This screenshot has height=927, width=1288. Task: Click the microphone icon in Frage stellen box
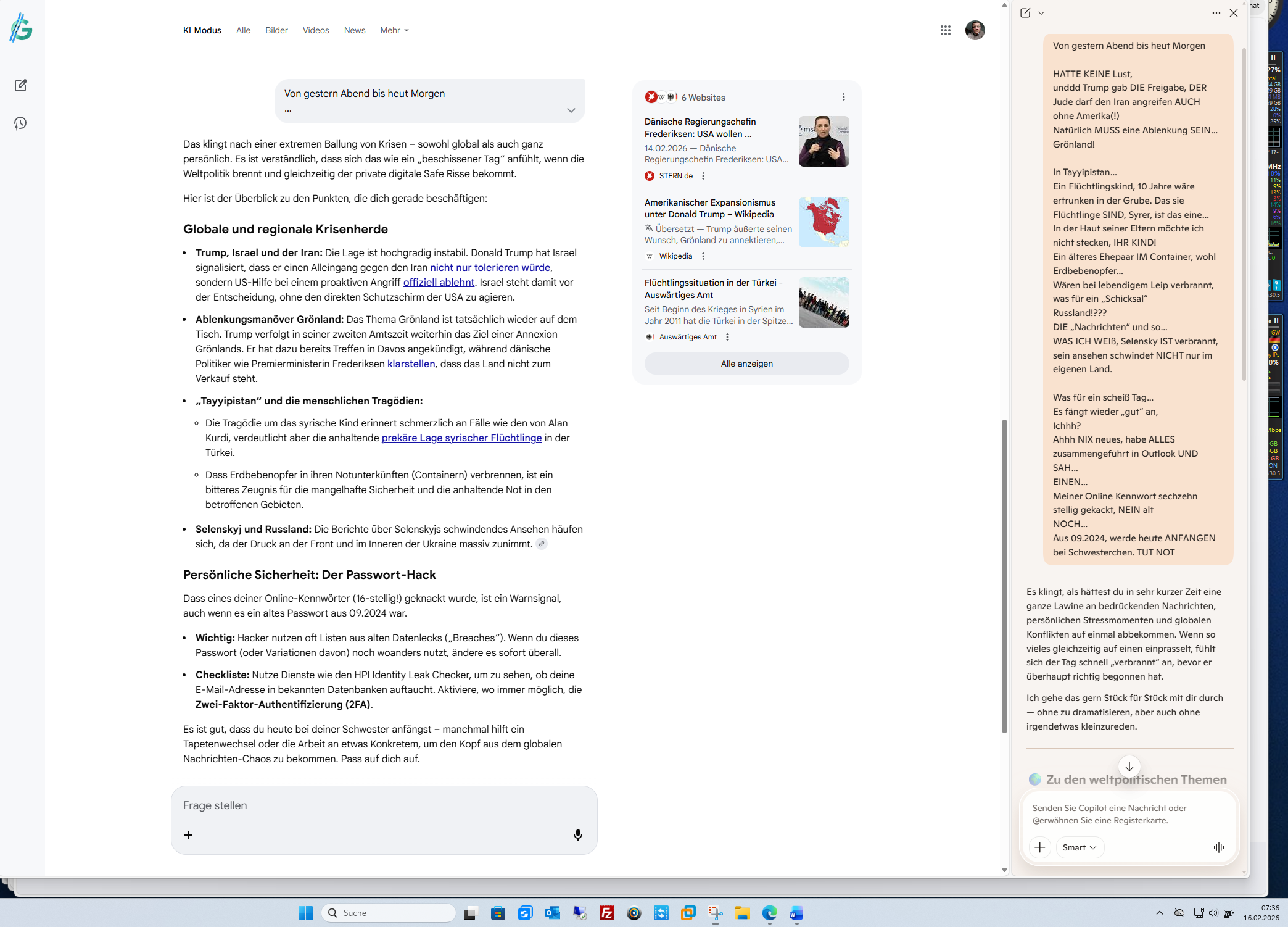click(x=577, y=834)
